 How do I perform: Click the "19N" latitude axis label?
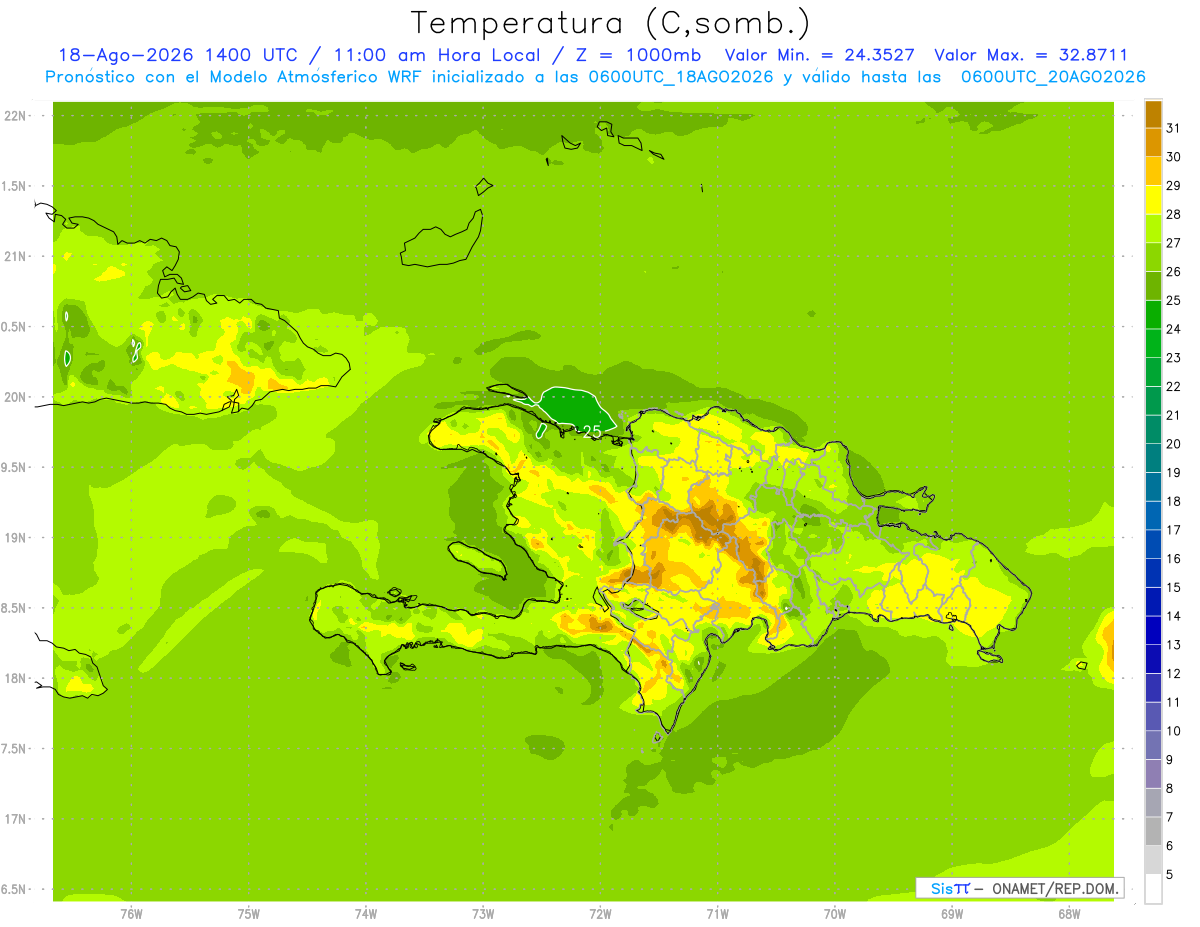point(16,537)
